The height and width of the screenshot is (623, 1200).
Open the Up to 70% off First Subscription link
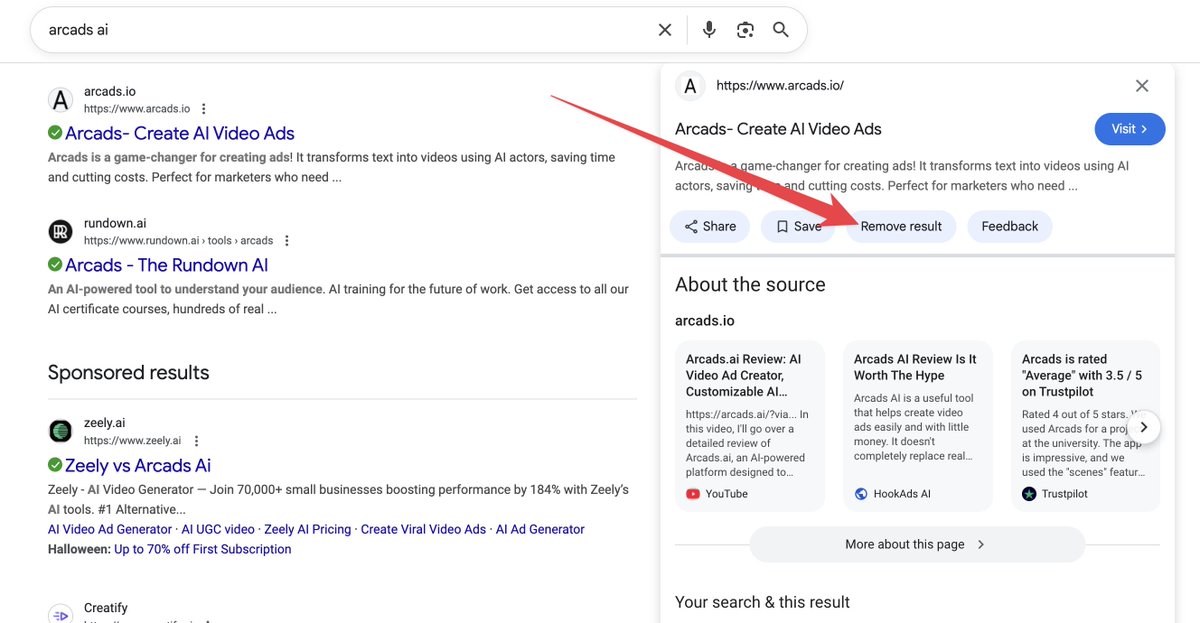point(203,549)
